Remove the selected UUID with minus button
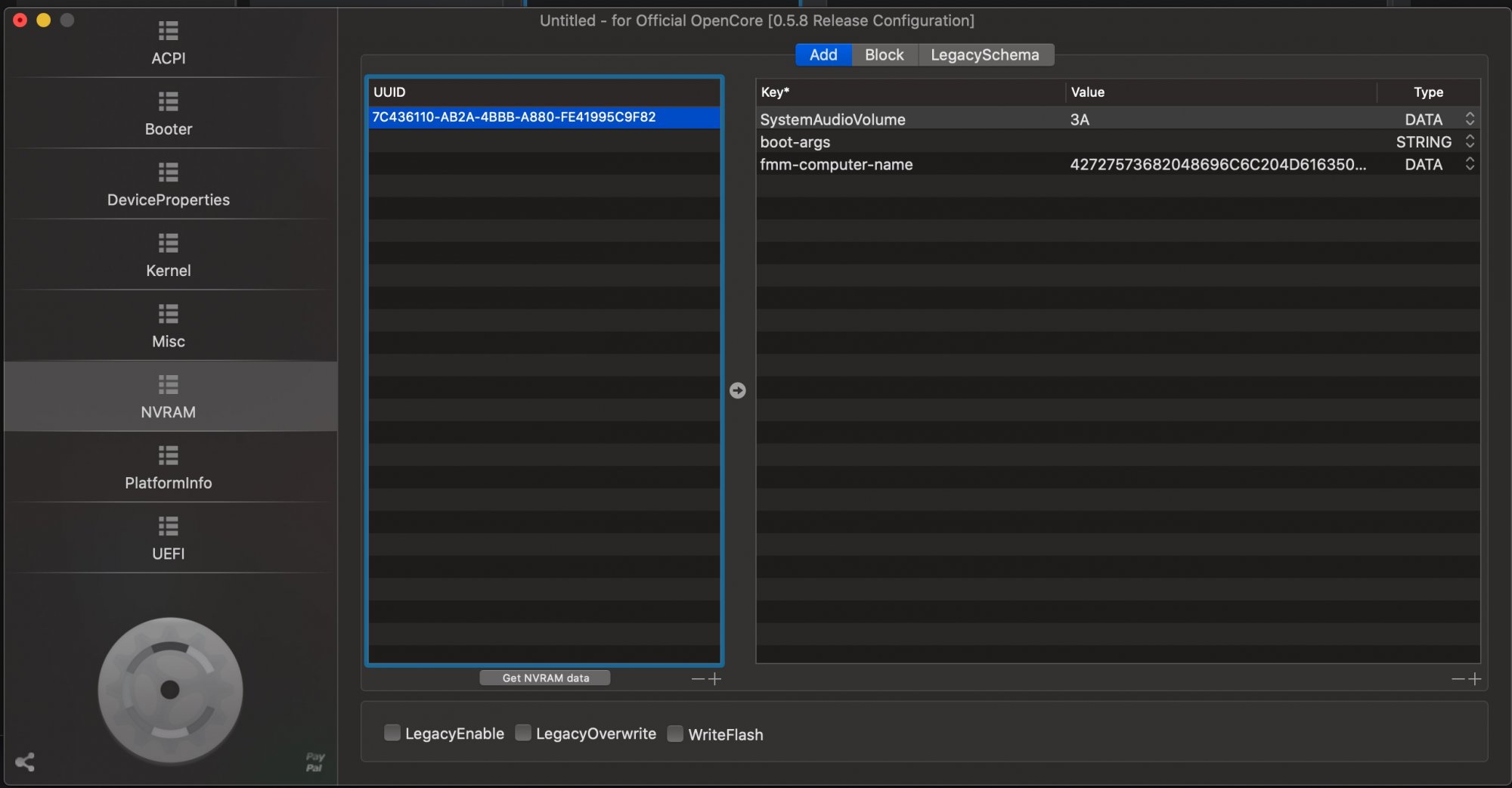 [x=698, y=679]
